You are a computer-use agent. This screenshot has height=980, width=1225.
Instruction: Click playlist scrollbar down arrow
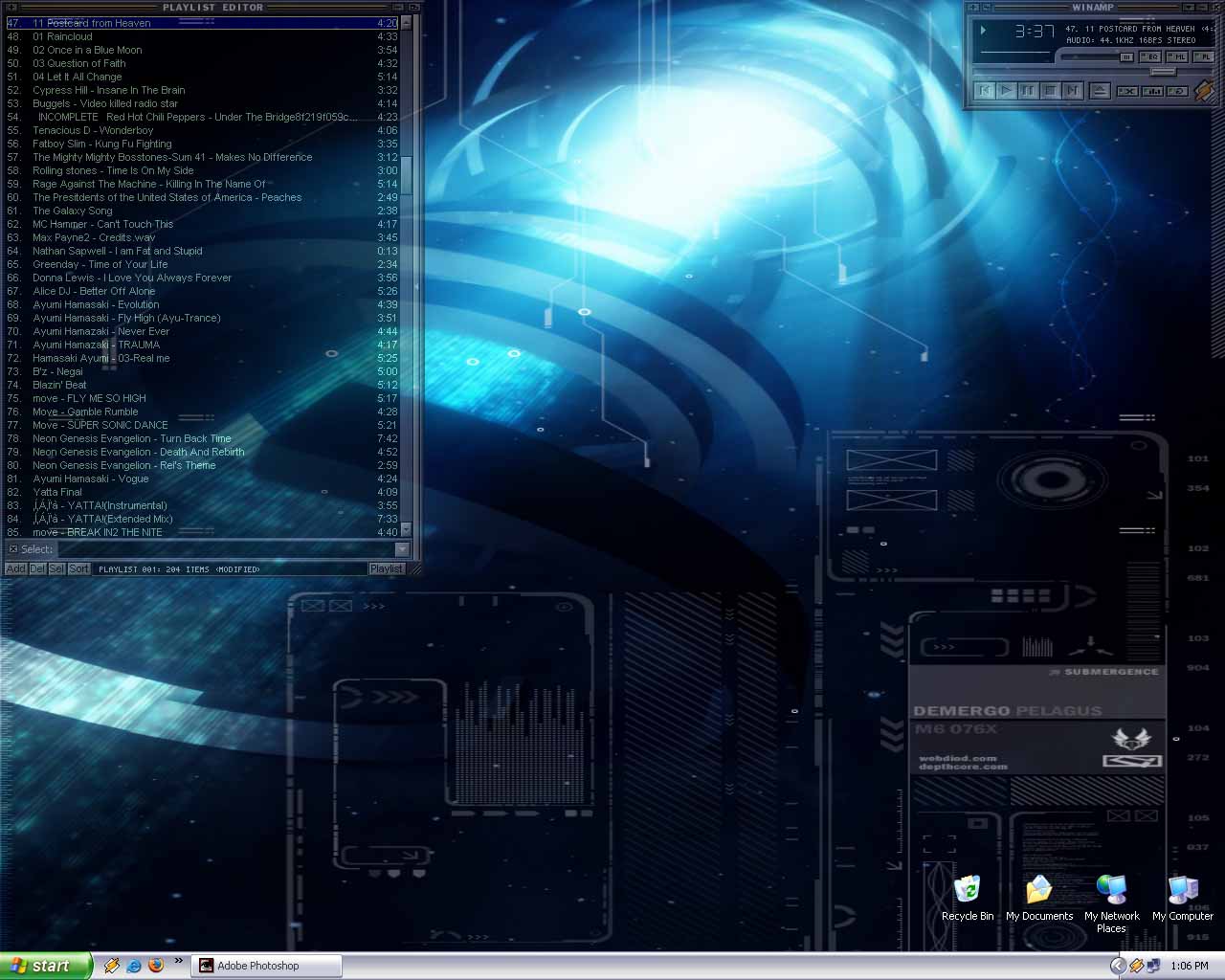coord(406,529)
